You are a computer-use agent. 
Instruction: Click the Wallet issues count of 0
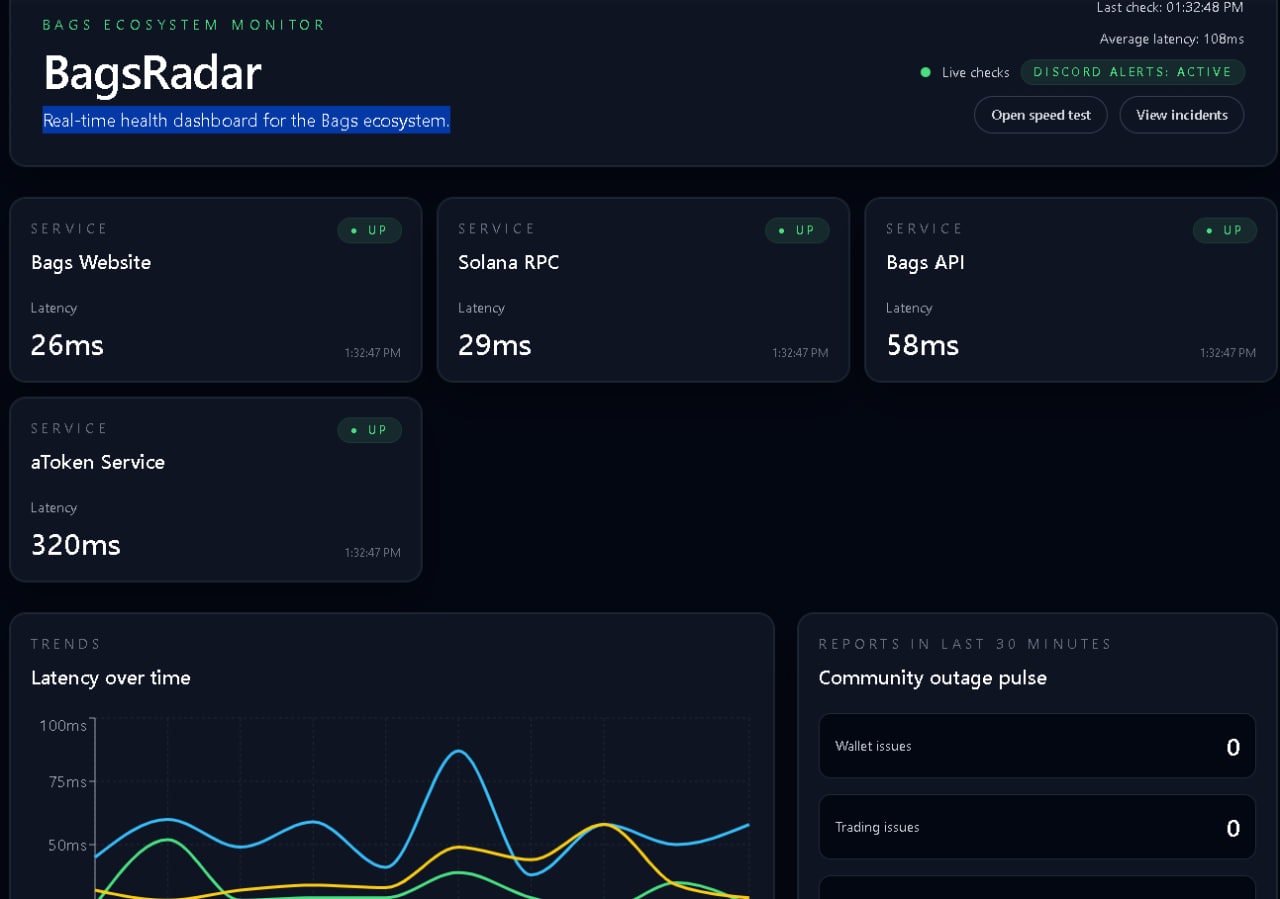coord(1233,747)
